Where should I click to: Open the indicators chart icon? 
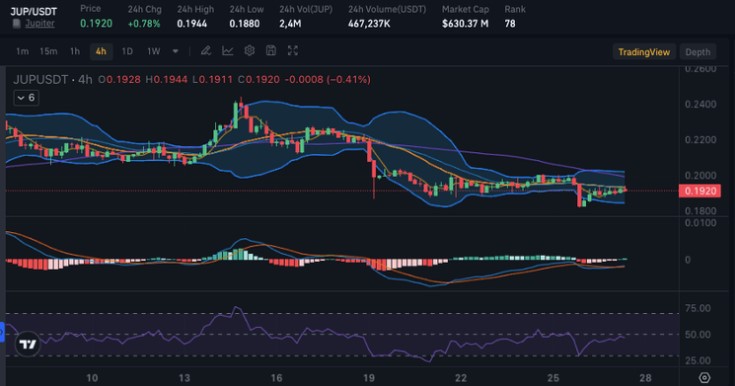coord(227,51)
